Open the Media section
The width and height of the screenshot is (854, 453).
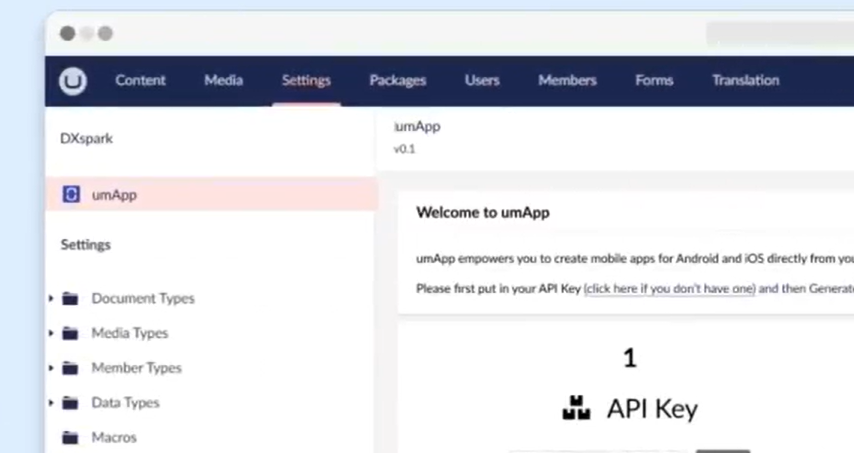click(223, 81)
